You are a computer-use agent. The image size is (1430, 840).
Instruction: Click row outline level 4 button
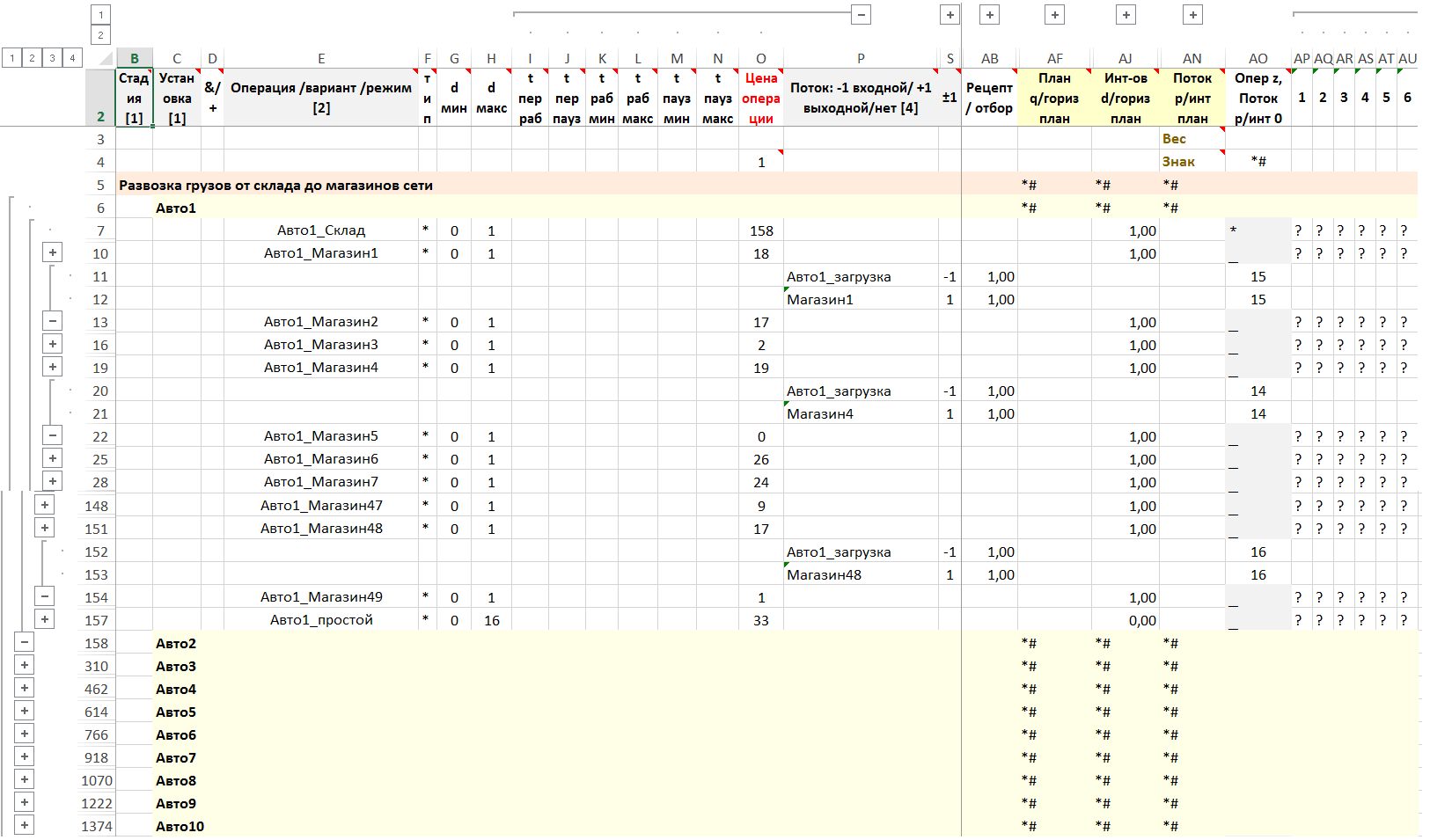click(x=72, y=58)
